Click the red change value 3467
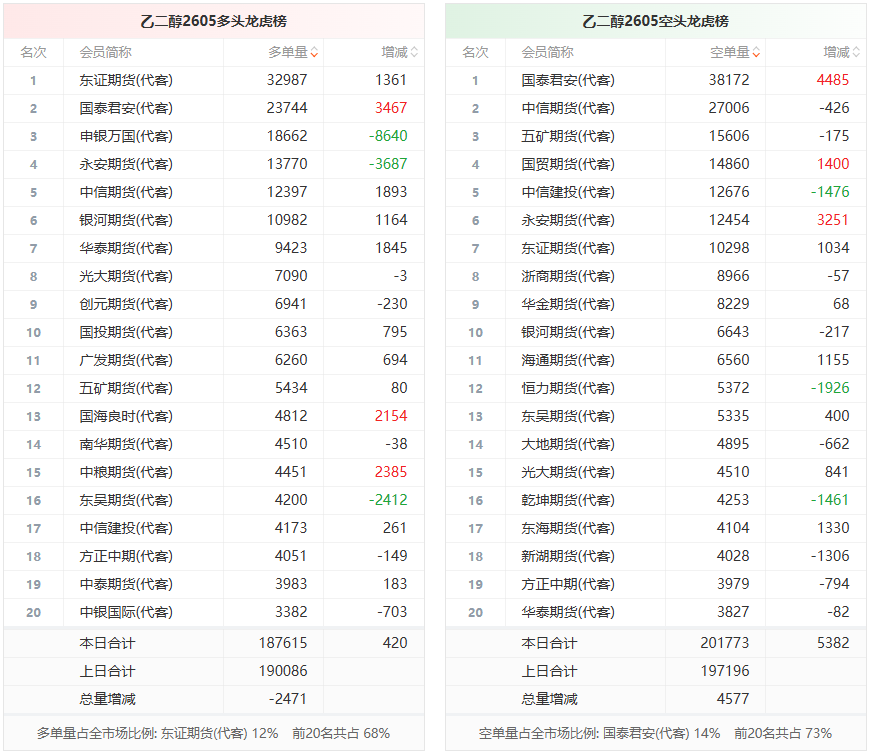The width and height of the screenshot is (871, 756). (x=391, y=108)
